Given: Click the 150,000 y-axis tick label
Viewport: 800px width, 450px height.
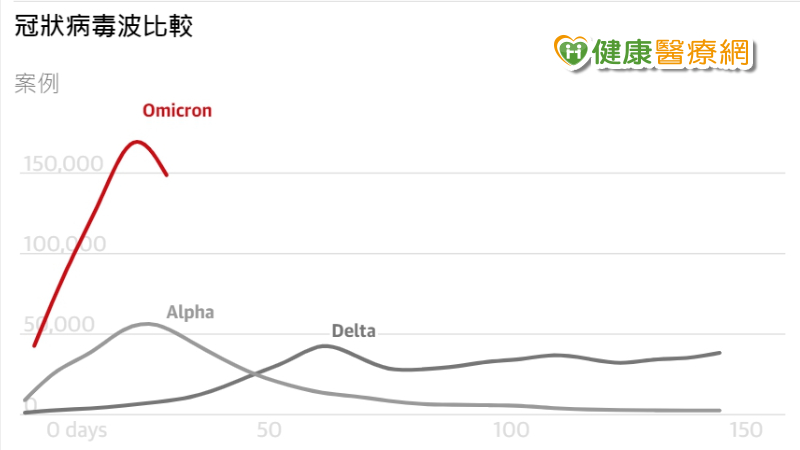Looking at the screenshot, I should (x=63, y=165).
